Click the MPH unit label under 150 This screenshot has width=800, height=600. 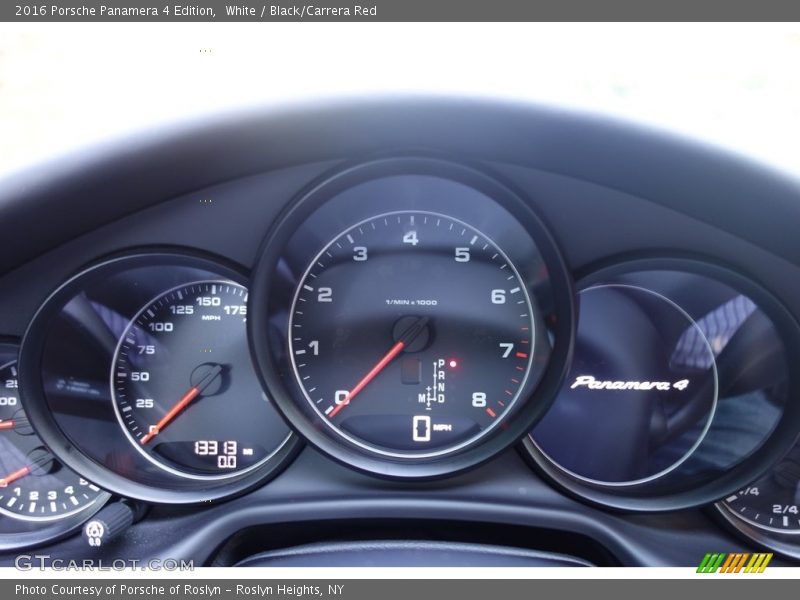(211, 318)
